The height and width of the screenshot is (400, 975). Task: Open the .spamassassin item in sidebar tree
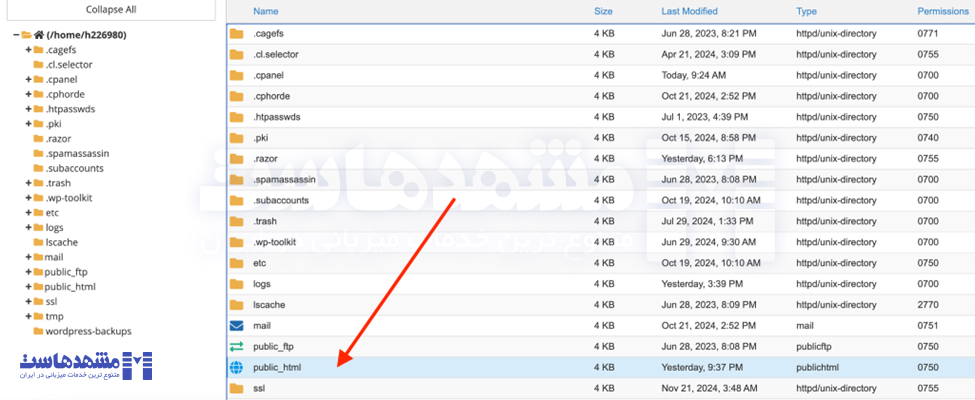[77, 153]
